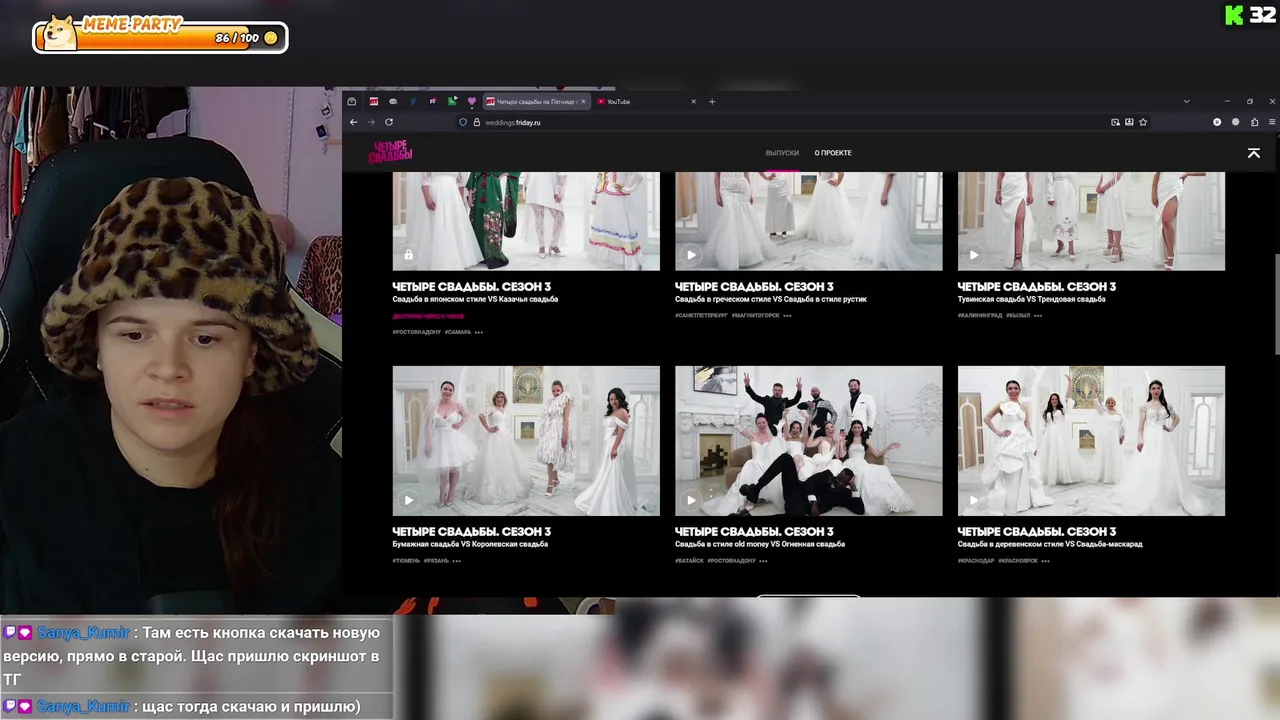The image size is (1280, 720).
Task: Click text Тувинская свадьба VS Трендовая свадьба
Action: (1032, 299)
